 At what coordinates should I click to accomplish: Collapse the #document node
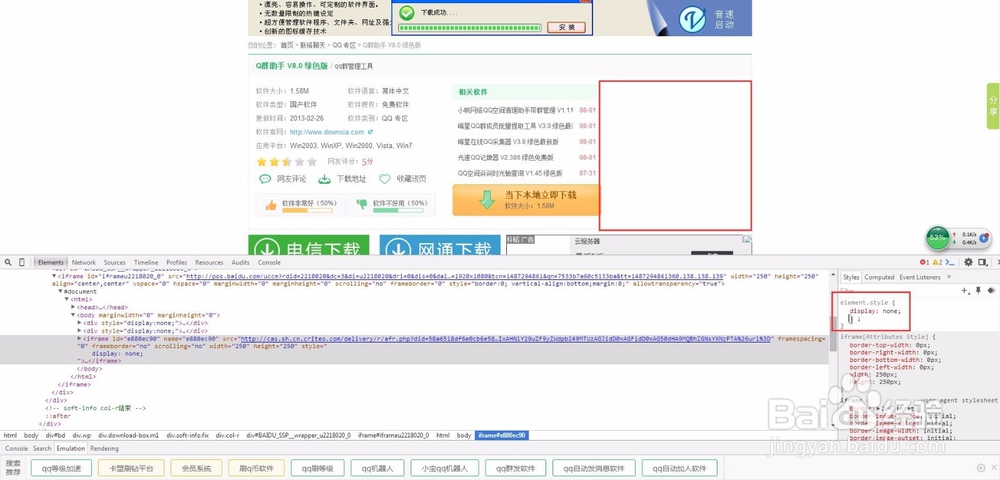61,291
